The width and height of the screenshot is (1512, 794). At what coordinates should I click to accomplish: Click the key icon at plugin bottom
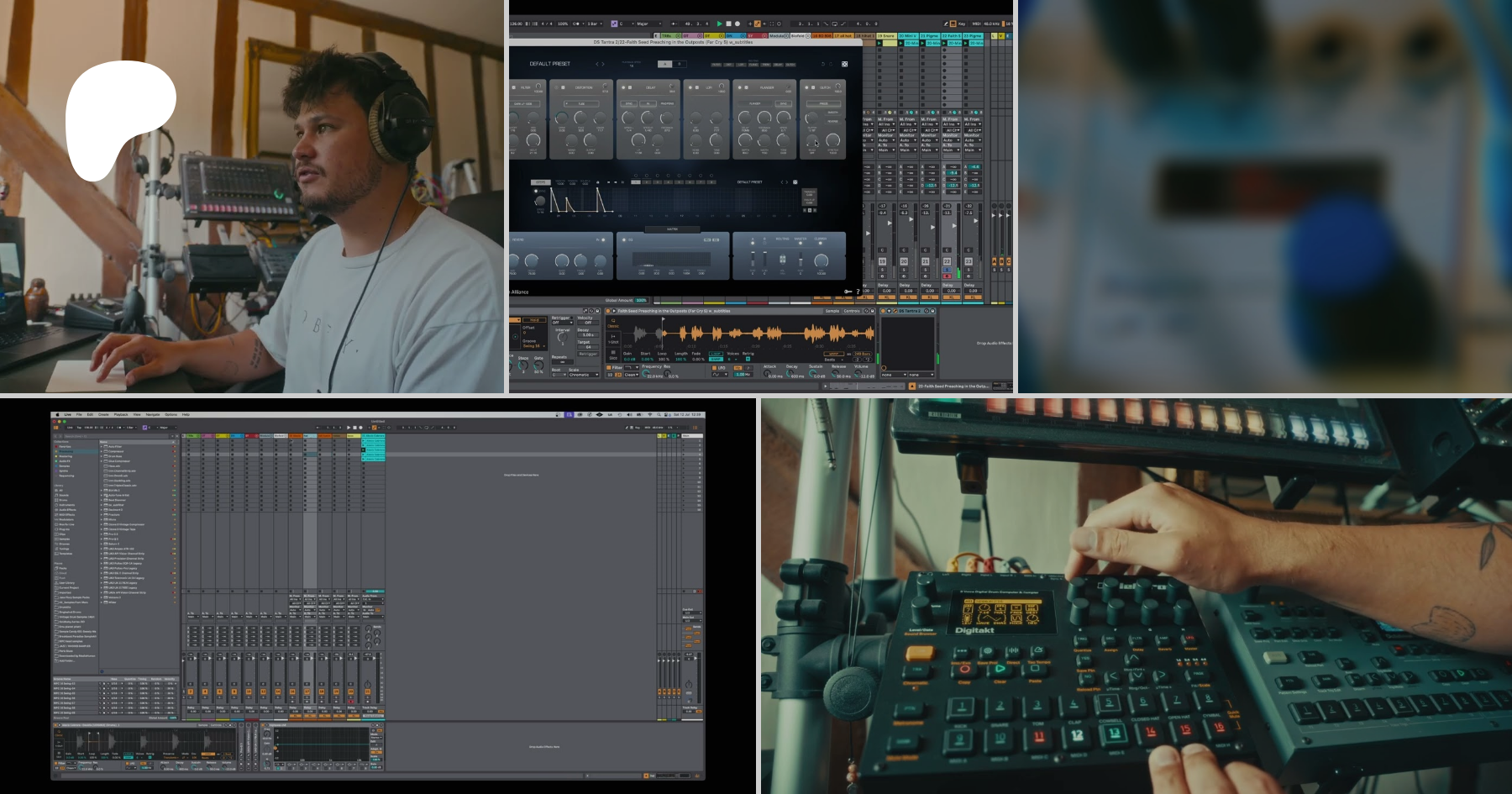tap(848, 292)
